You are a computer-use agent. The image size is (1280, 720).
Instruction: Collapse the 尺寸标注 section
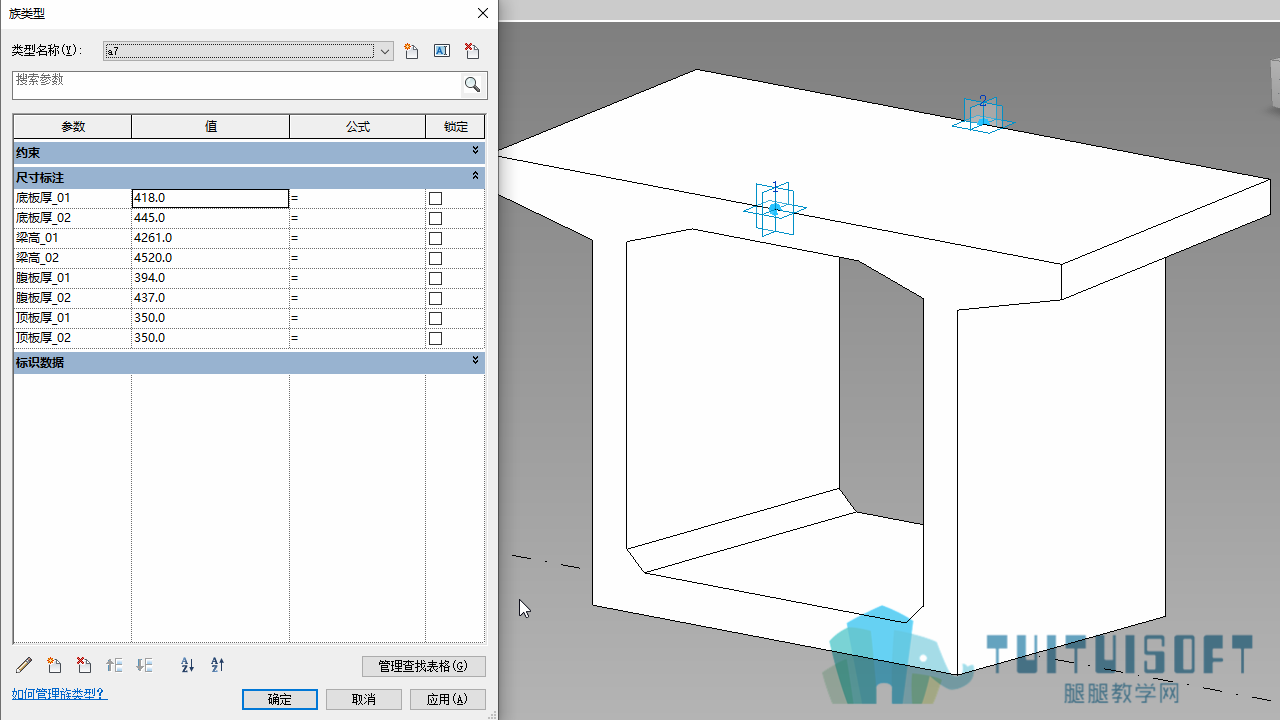476,175
